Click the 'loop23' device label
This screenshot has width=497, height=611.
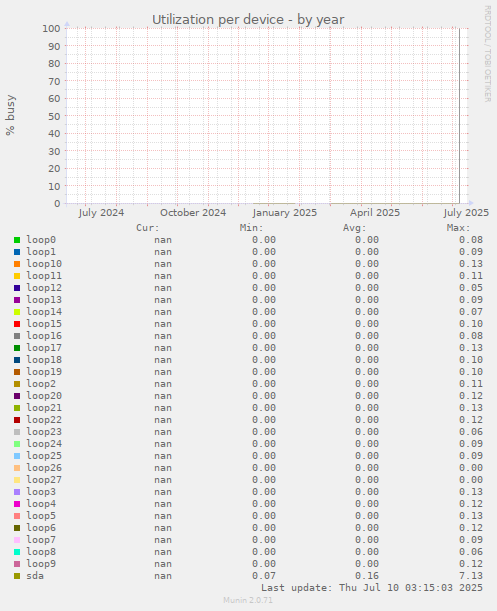click(x=44, y=432)
